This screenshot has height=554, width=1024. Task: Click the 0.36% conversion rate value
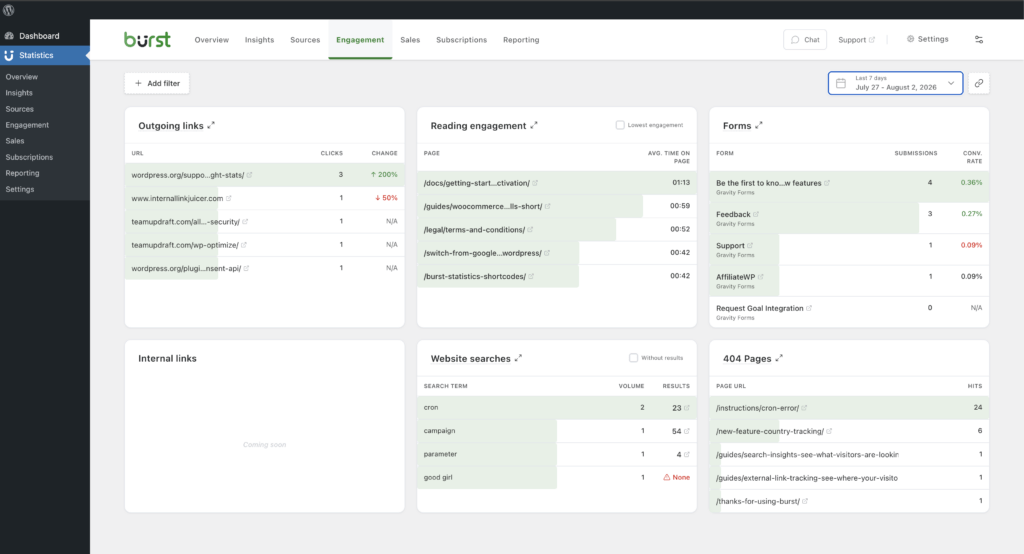pos(971,182)
